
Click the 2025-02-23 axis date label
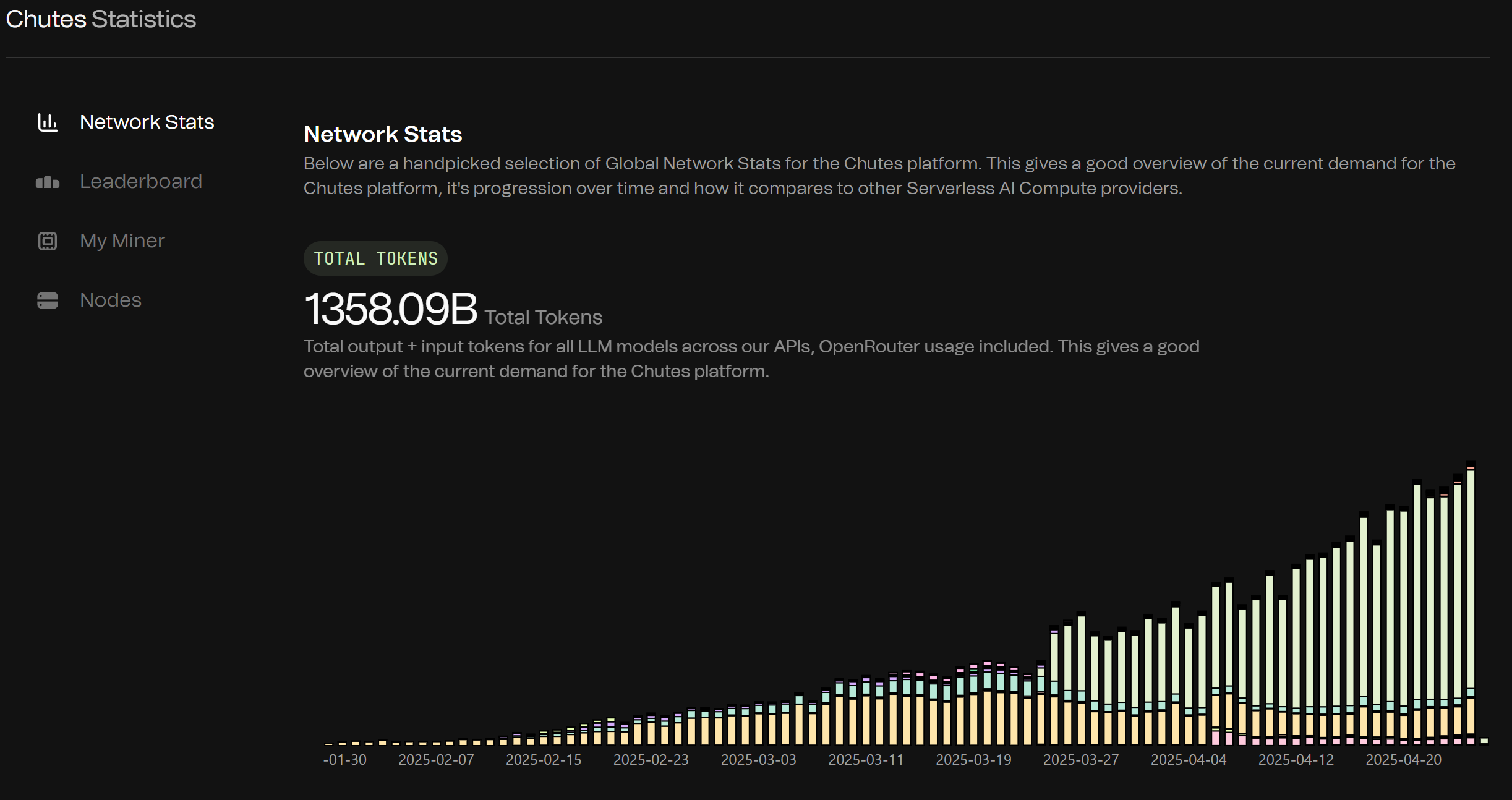[x=651, y=760]
